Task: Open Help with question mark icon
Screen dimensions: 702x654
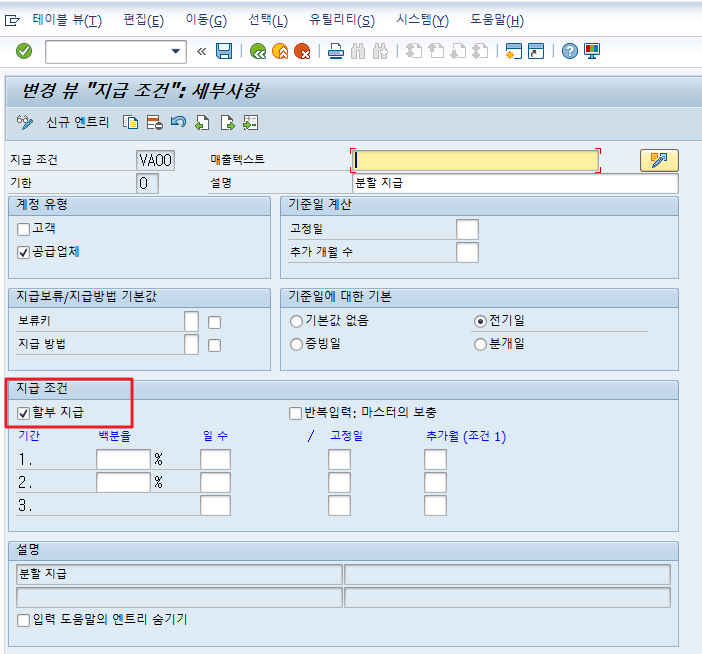Action: [x=569, y=51]
